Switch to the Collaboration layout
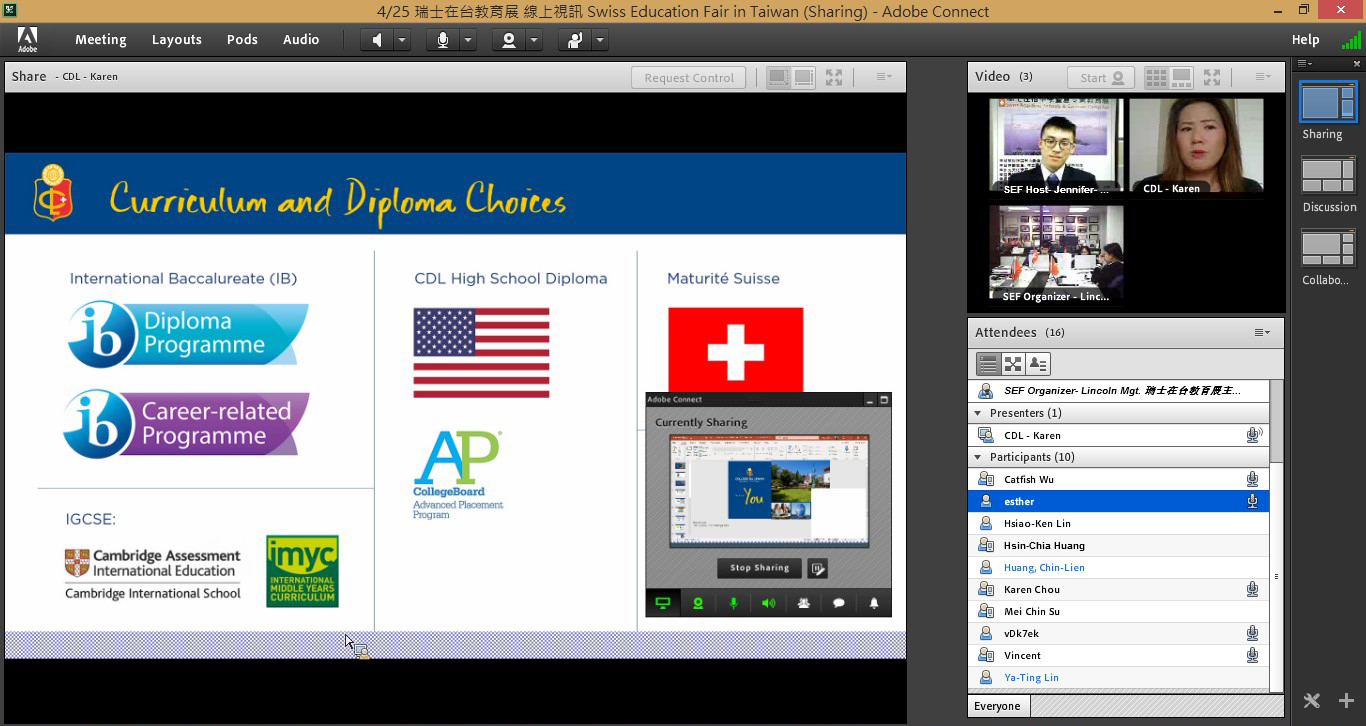Viewport: 1366px width, 726px height. coord(1327,249)
